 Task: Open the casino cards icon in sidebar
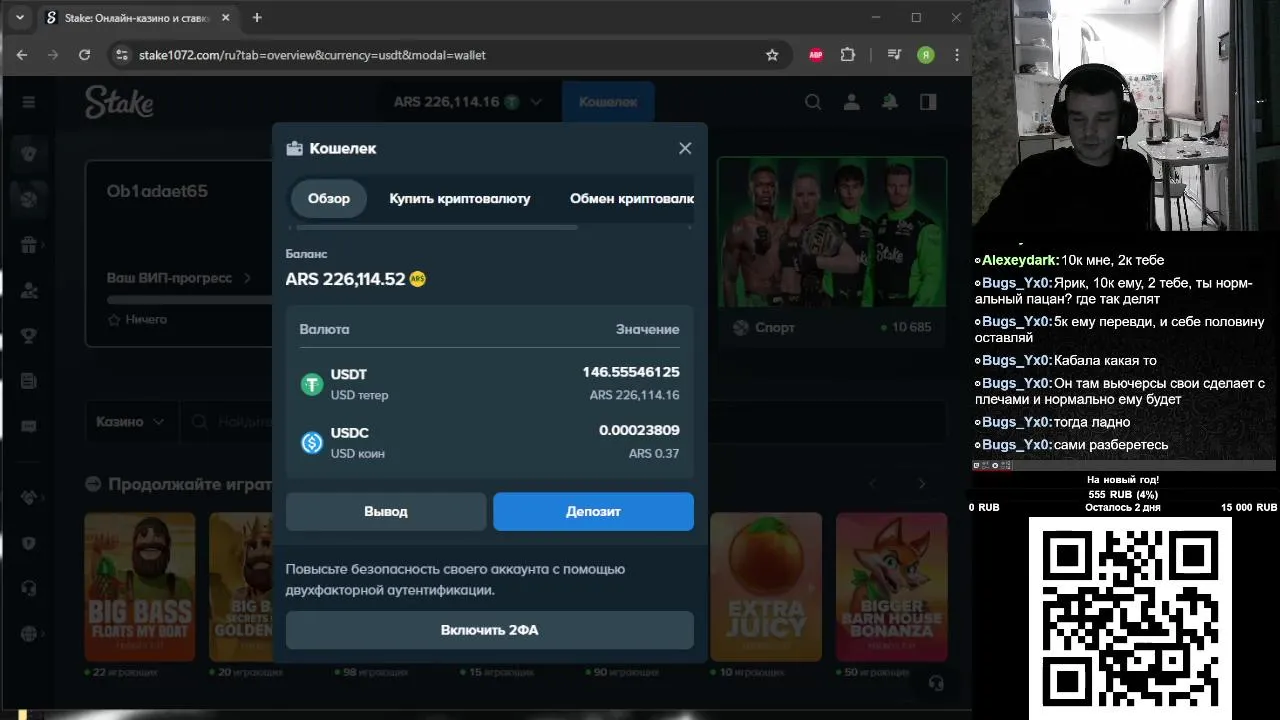click(28, 153)
